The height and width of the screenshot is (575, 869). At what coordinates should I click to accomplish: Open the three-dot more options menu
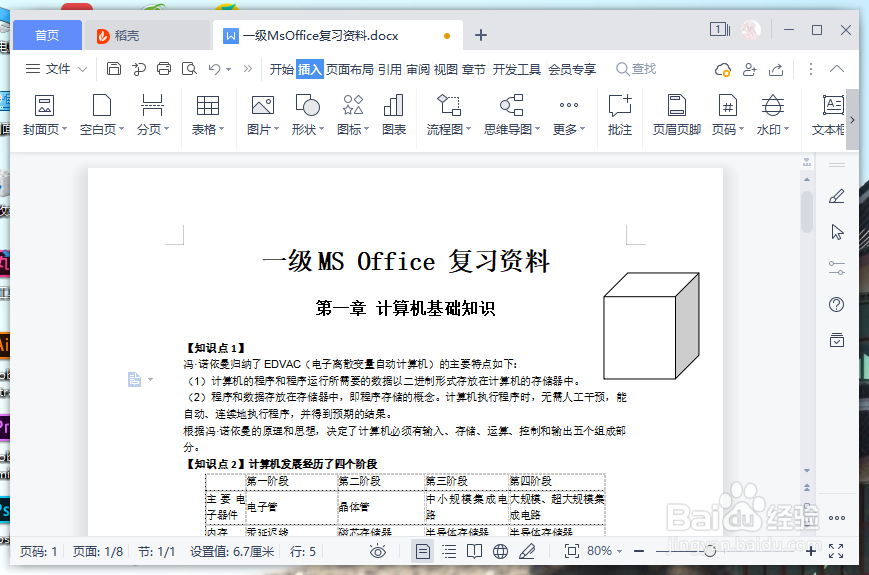click(811, 69)
